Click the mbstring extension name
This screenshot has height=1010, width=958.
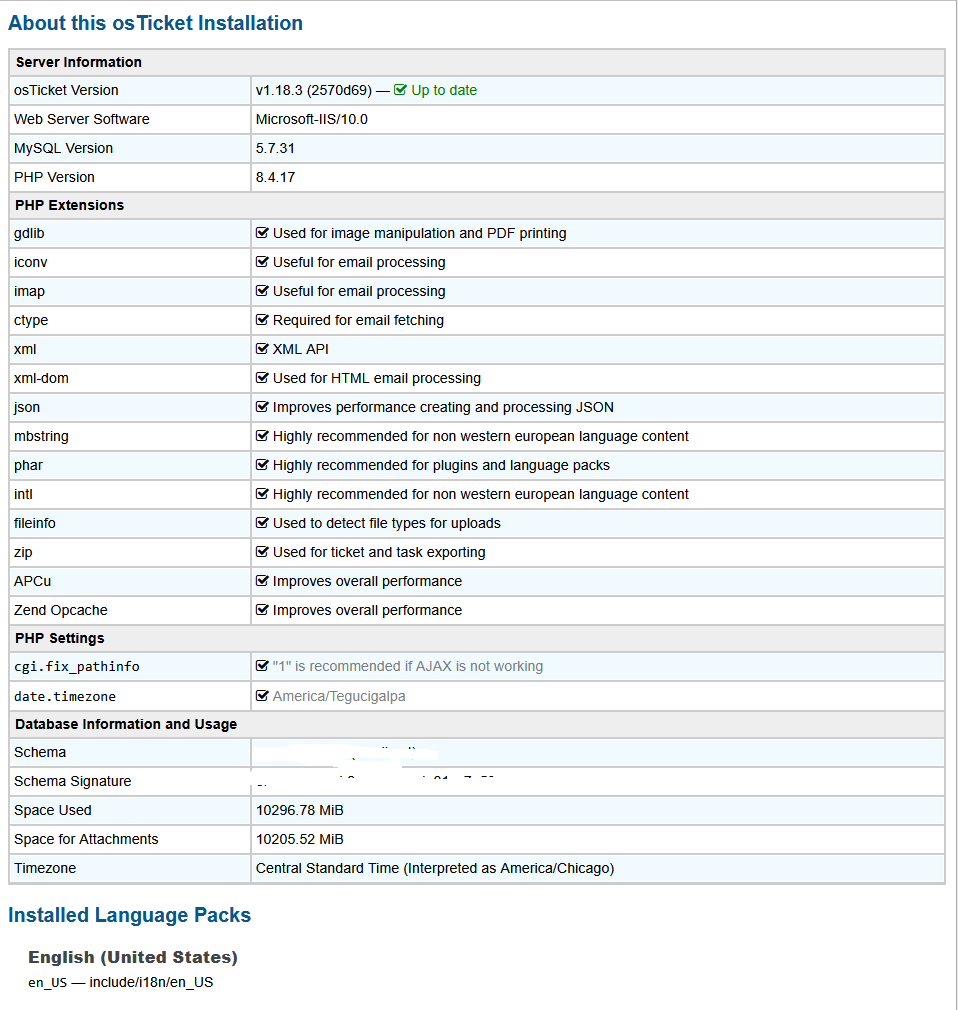pos(41,436)
